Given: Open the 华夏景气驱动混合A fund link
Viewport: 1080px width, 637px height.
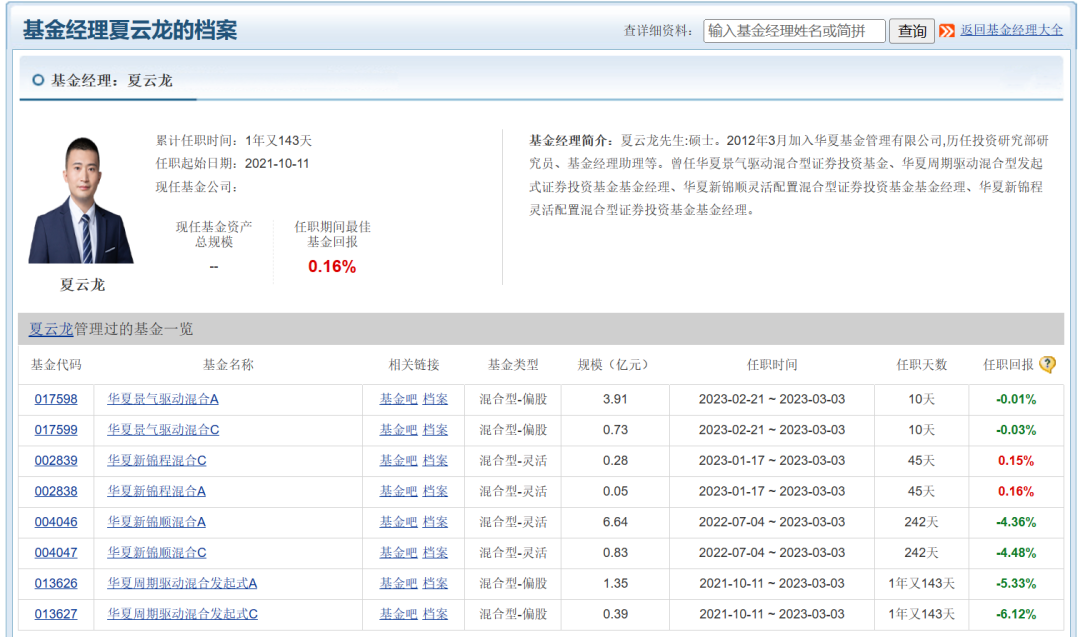Looking at the screenshot, I should point(163,399).
